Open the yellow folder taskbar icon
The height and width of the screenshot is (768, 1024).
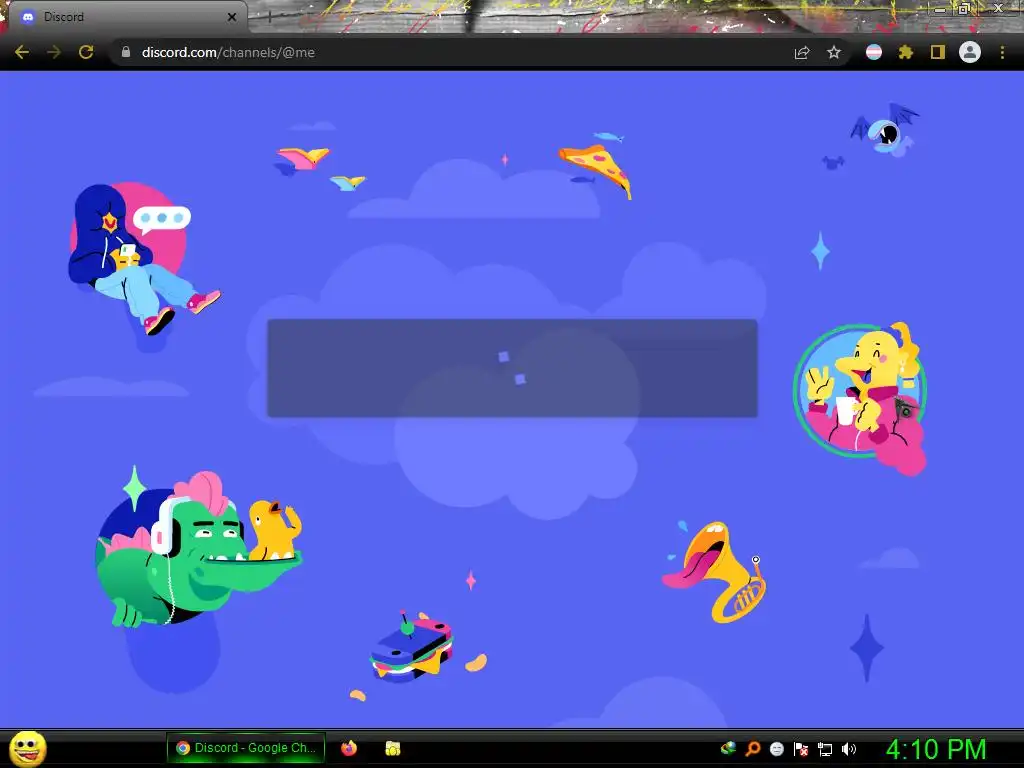[x=392, y=748]
